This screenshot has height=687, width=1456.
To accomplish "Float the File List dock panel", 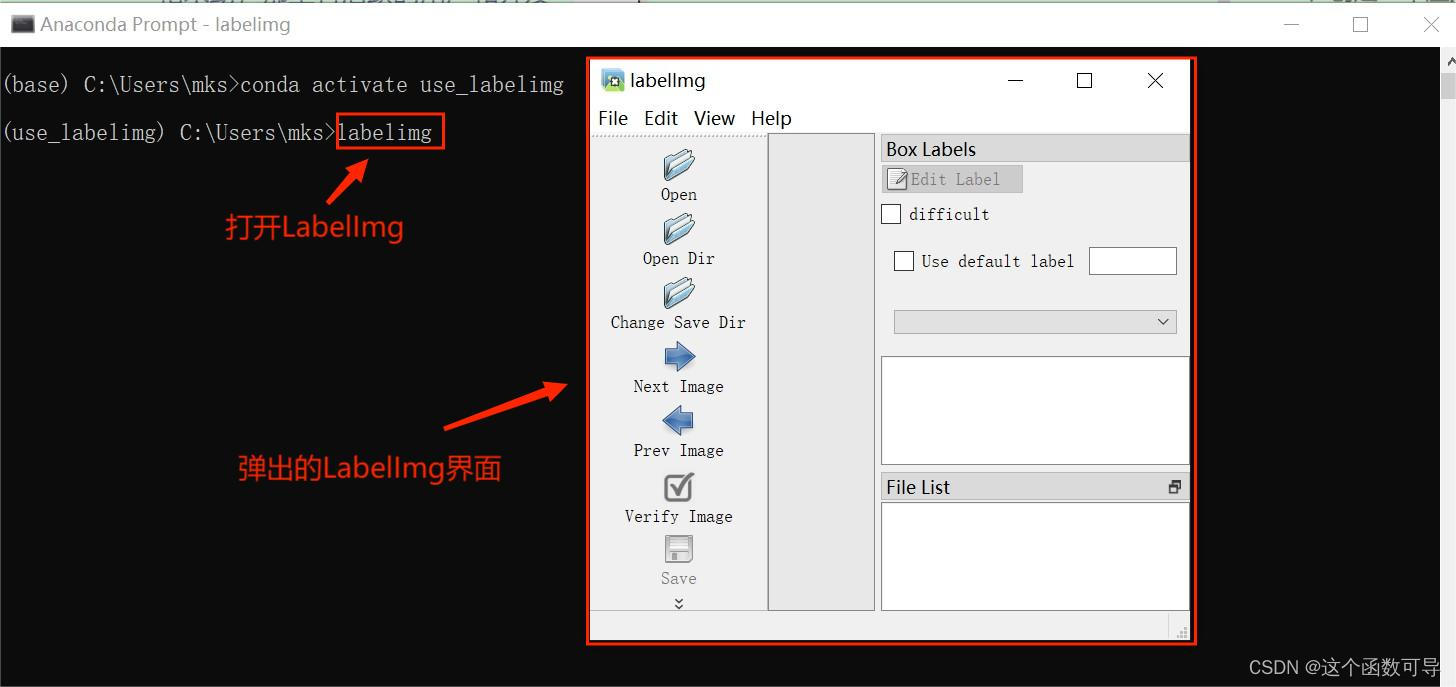I will tap(1174, 487).
